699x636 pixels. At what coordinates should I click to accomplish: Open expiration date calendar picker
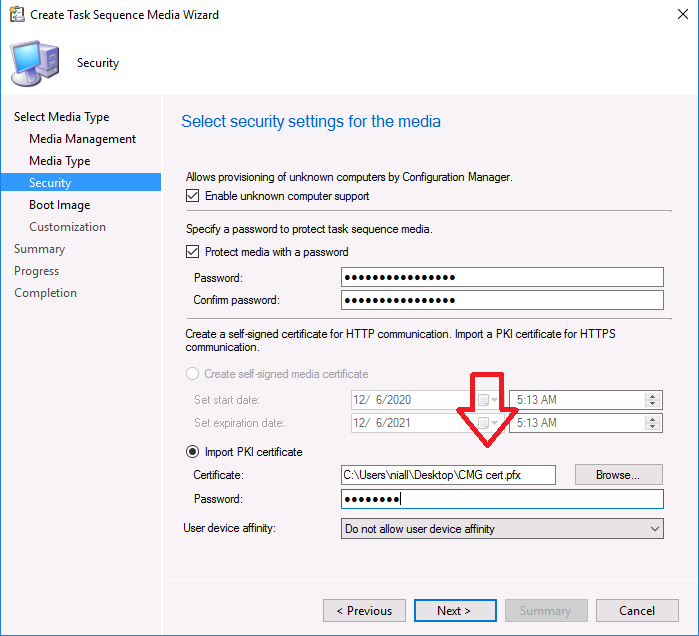click(488, 423)
